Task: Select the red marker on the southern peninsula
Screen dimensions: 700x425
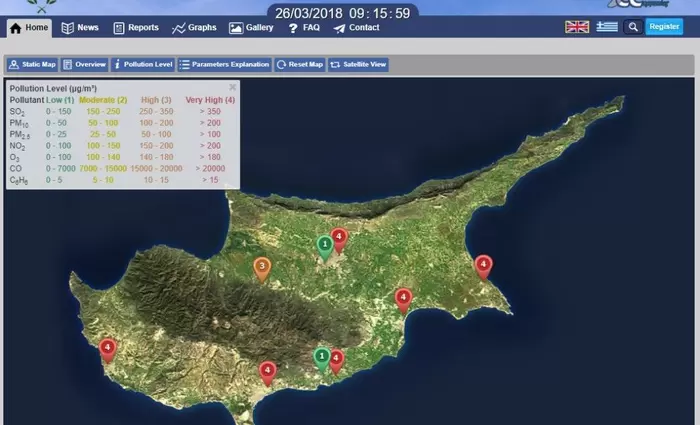Action: pos(267,373)
